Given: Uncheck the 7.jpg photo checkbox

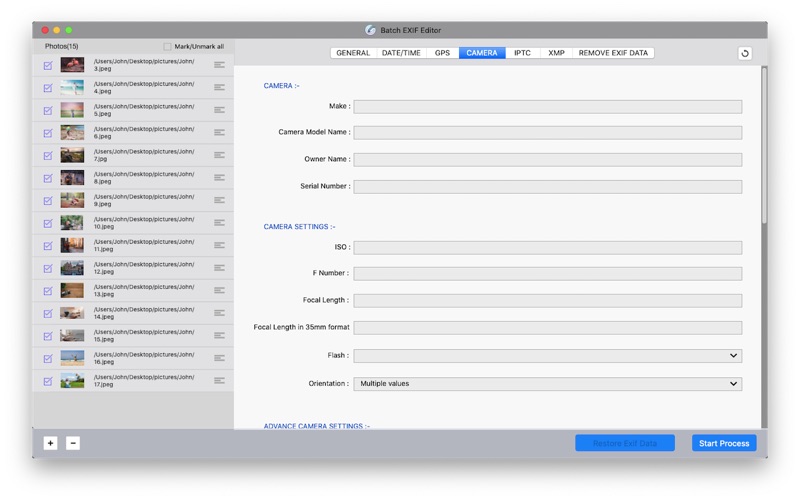Looking at the screenshot, I should [x=48, y=156].
